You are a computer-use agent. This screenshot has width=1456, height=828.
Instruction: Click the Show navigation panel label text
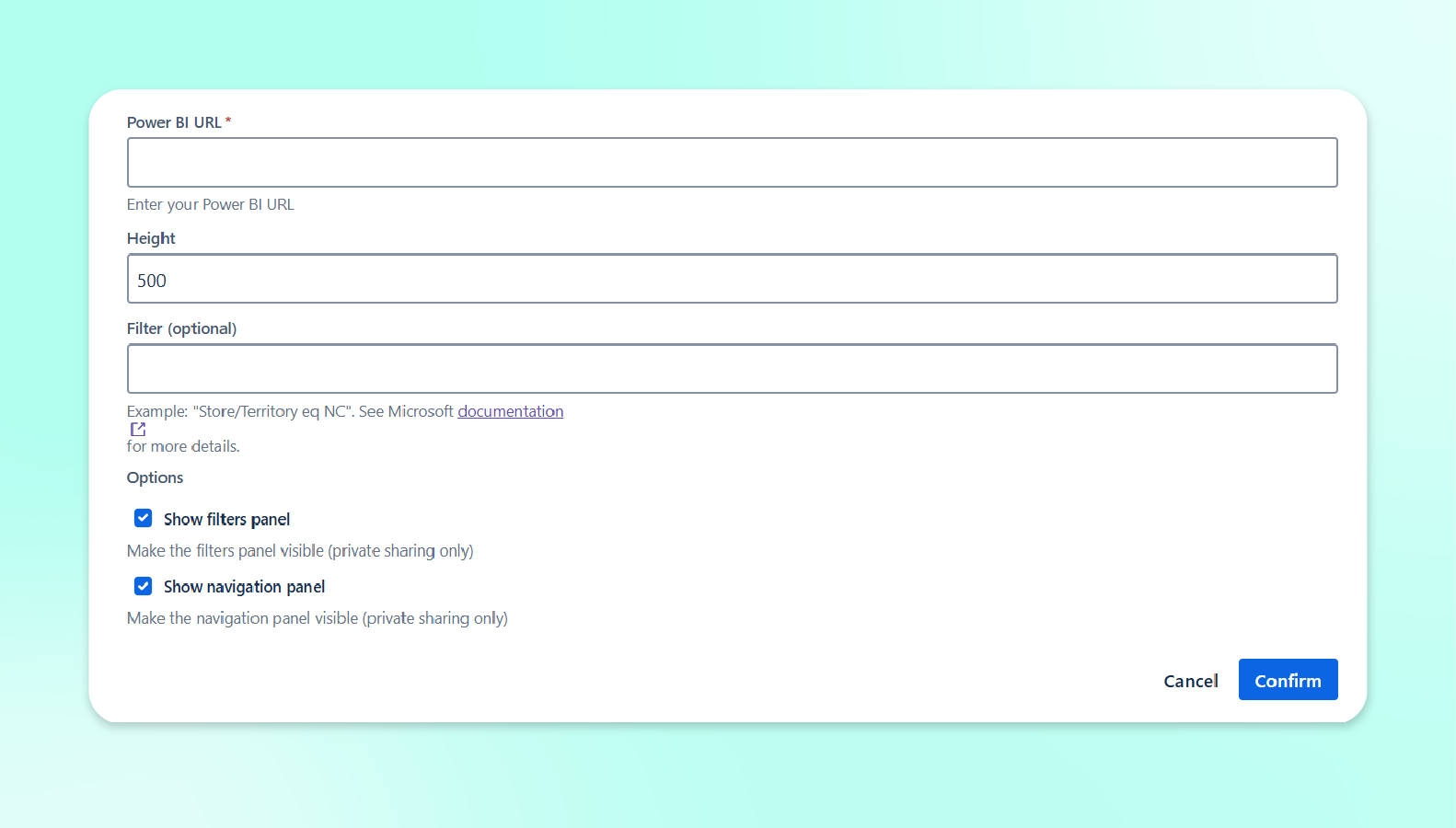[244, 587]
